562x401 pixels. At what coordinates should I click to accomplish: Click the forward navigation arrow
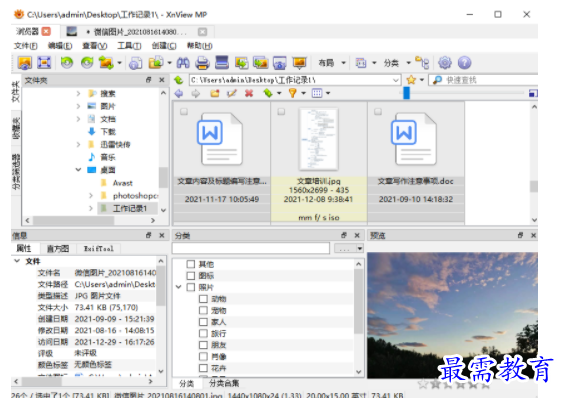[195, 94]
